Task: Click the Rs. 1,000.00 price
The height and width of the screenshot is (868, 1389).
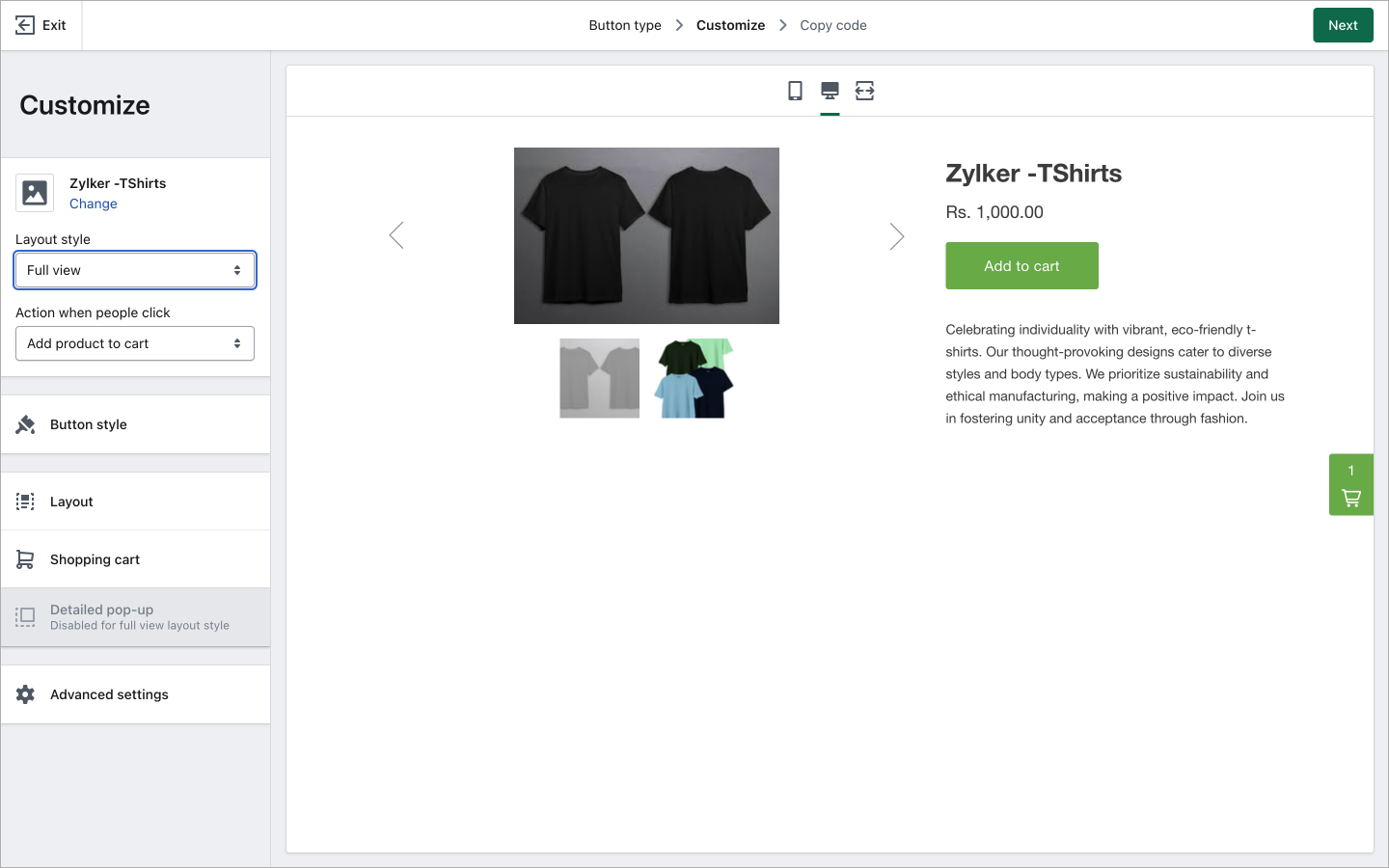Action: pos(994,212)
